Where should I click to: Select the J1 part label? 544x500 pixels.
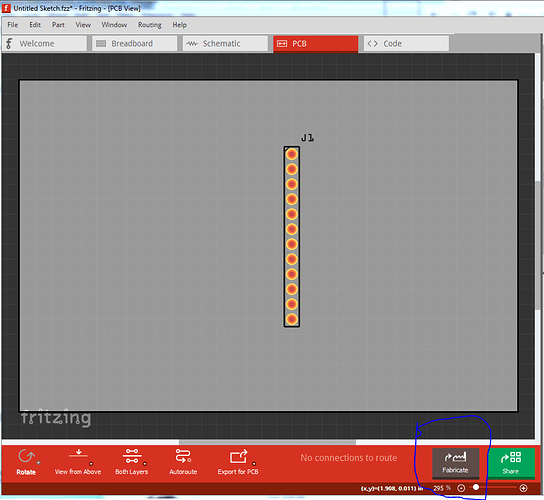307,138
